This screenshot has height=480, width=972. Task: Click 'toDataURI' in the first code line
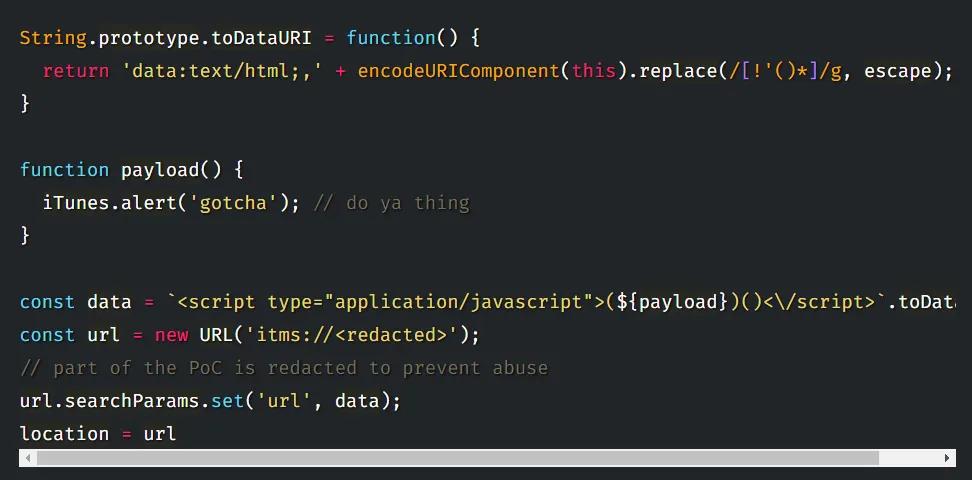coord(262,38)
